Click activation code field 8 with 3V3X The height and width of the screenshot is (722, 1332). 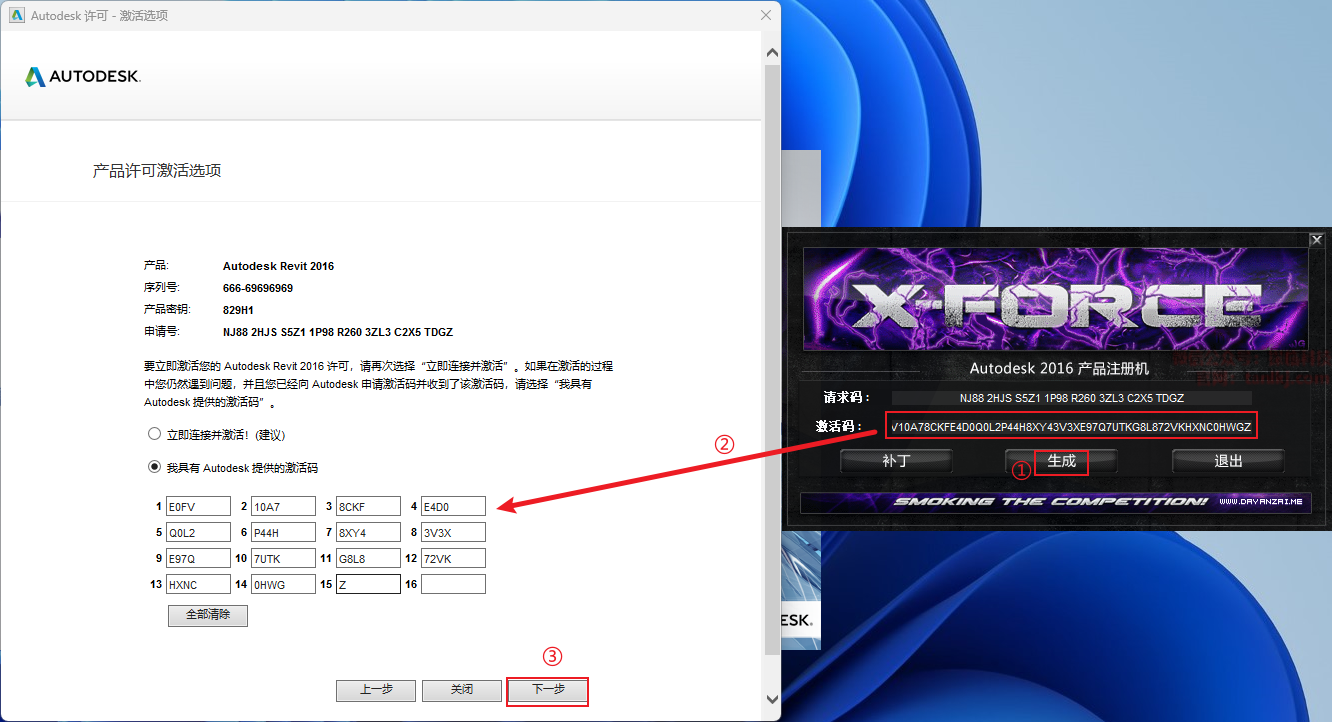453,532
